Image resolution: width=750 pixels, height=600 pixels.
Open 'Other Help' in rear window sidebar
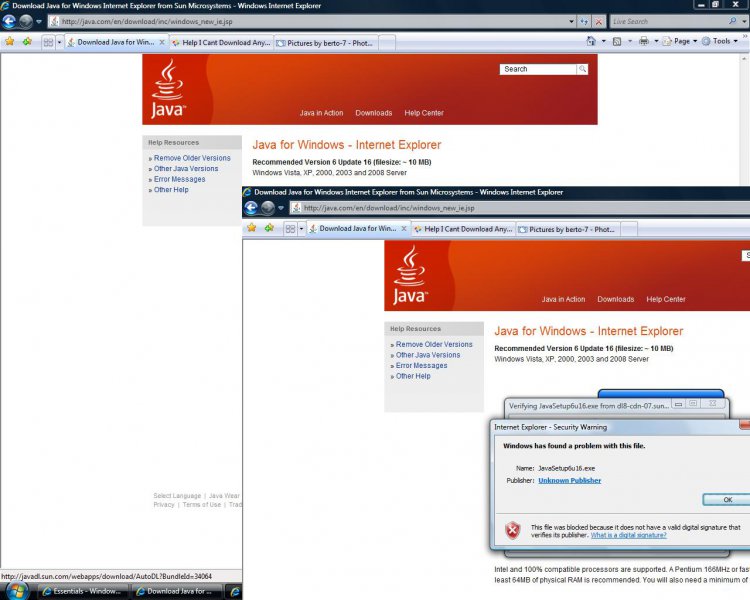tap(171, 189)
